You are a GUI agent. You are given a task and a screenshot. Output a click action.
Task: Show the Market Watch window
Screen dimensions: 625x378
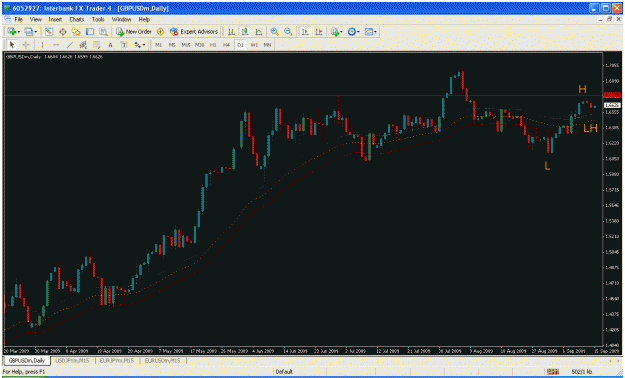point(49,32)
